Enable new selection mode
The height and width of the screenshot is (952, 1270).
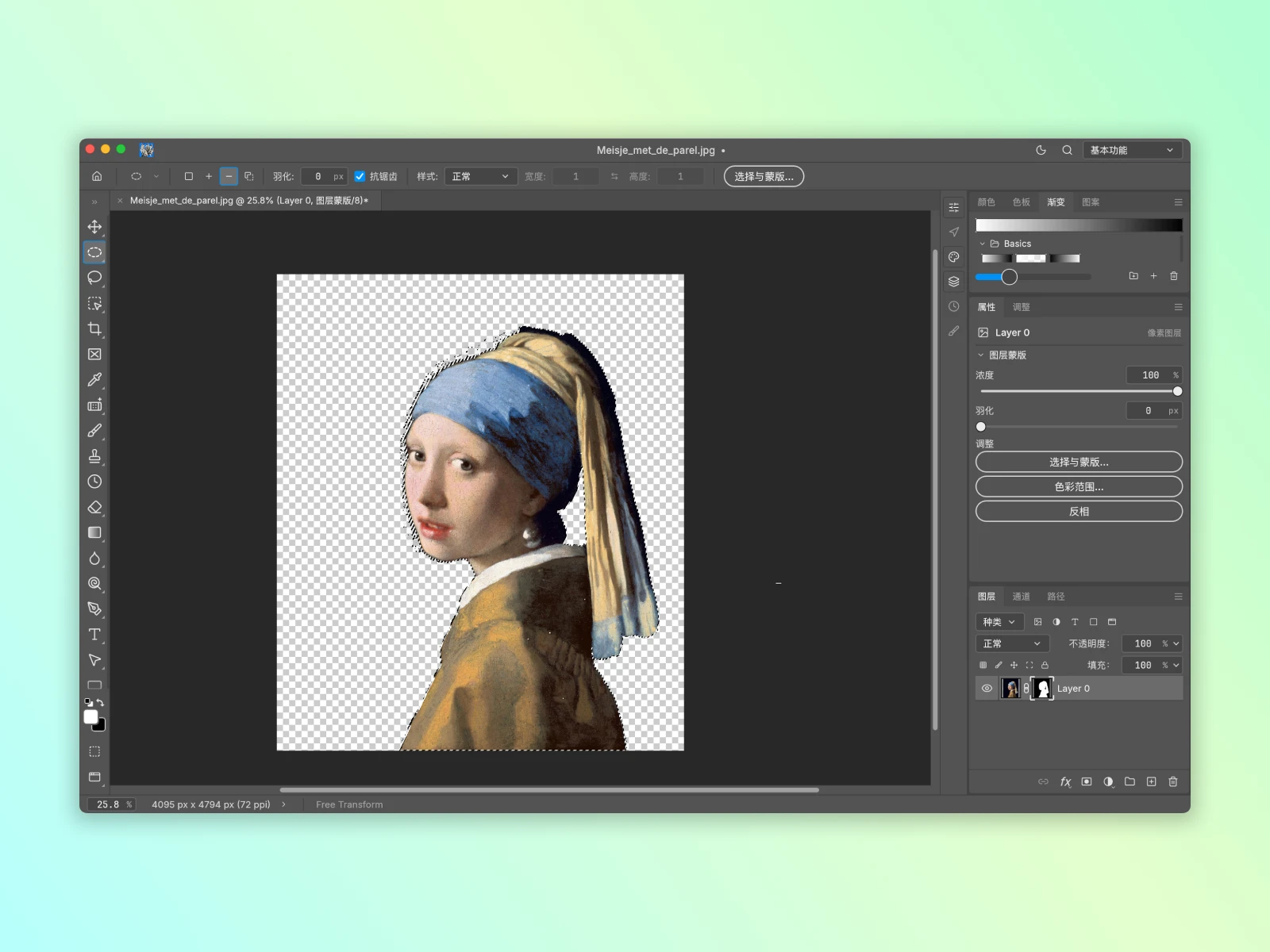point(189,176)
